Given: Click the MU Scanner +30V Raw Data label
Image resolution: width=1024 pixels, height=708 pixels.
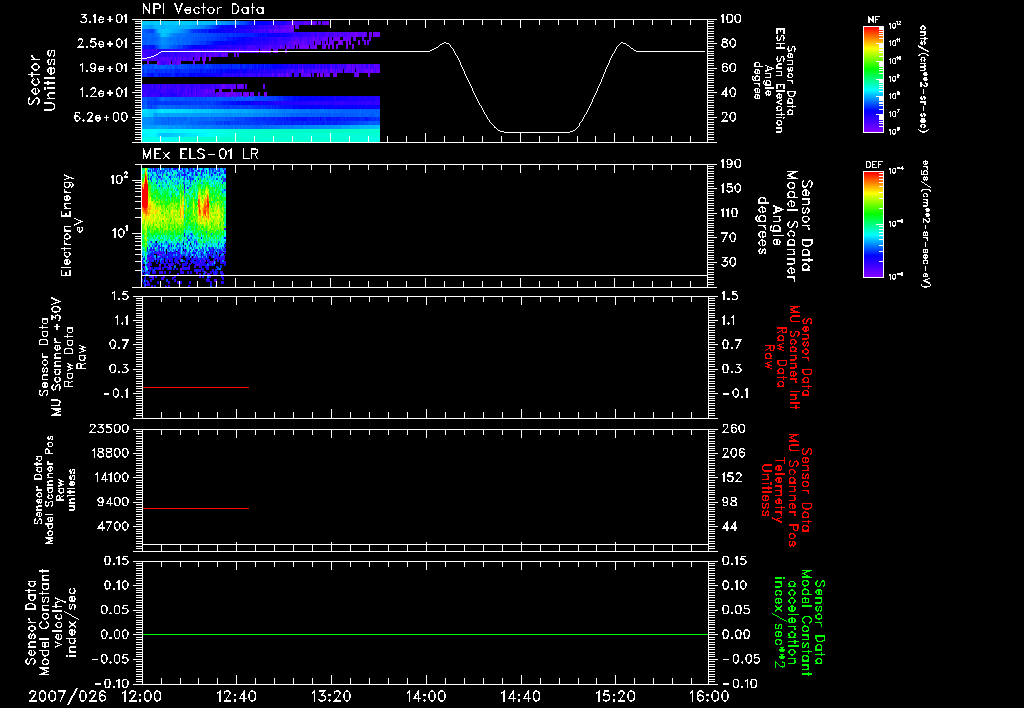Looking at the screenshot, I should 62,358.
